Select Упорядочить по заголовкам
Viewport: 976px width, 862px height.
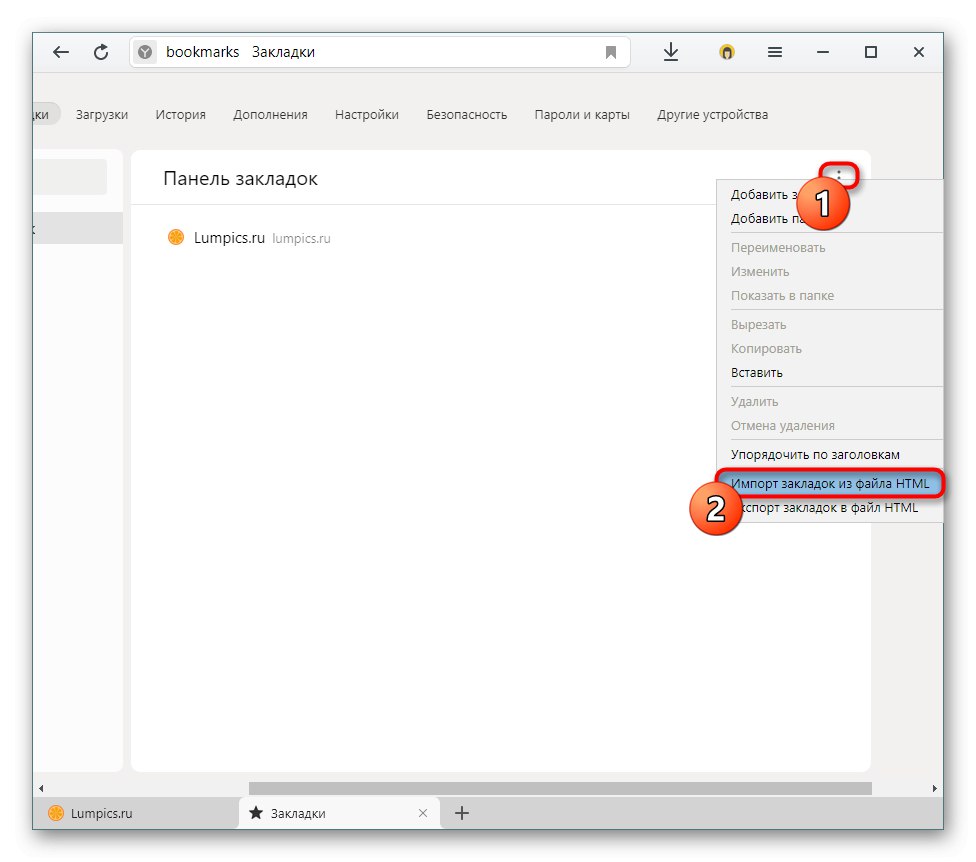pyautogui.click(x=815, y=455)
